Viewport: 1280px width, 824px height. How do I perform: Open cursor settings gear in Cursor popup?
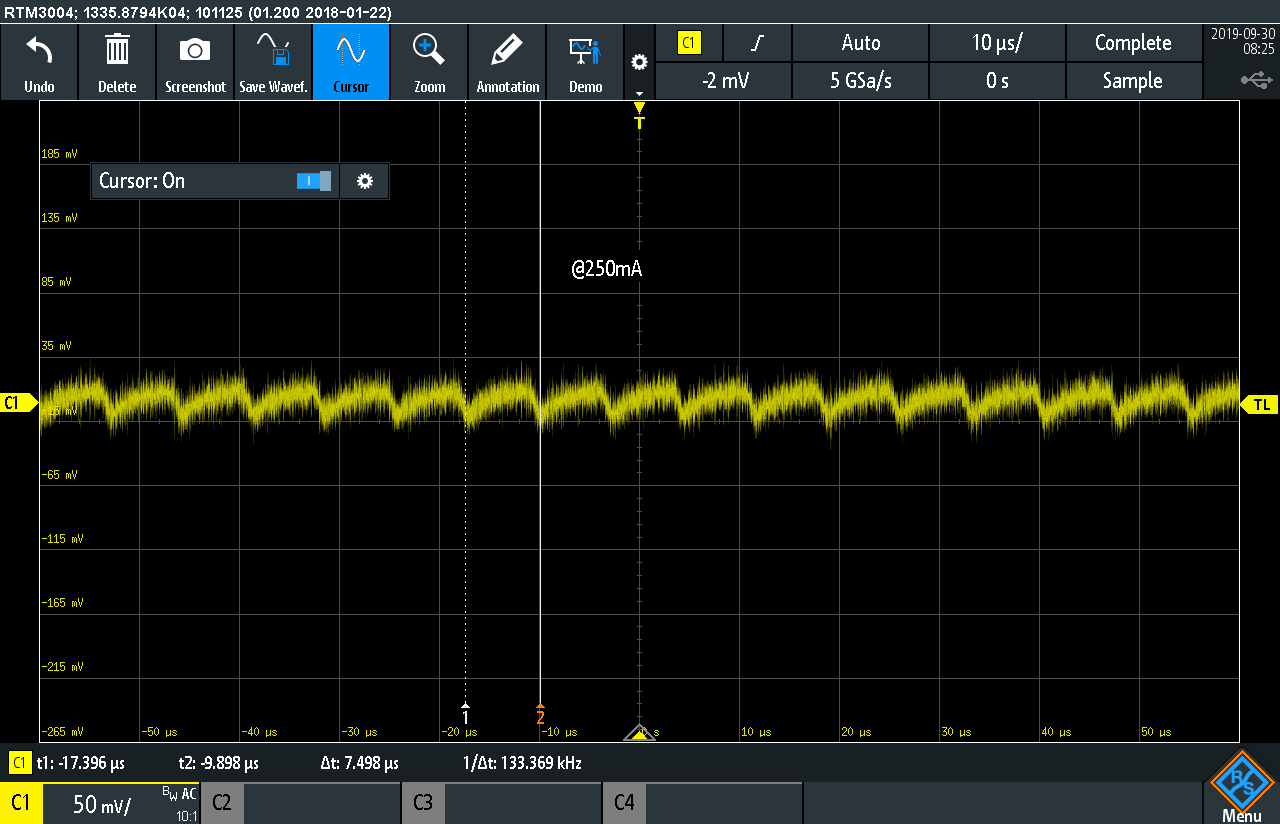point(365,181)
